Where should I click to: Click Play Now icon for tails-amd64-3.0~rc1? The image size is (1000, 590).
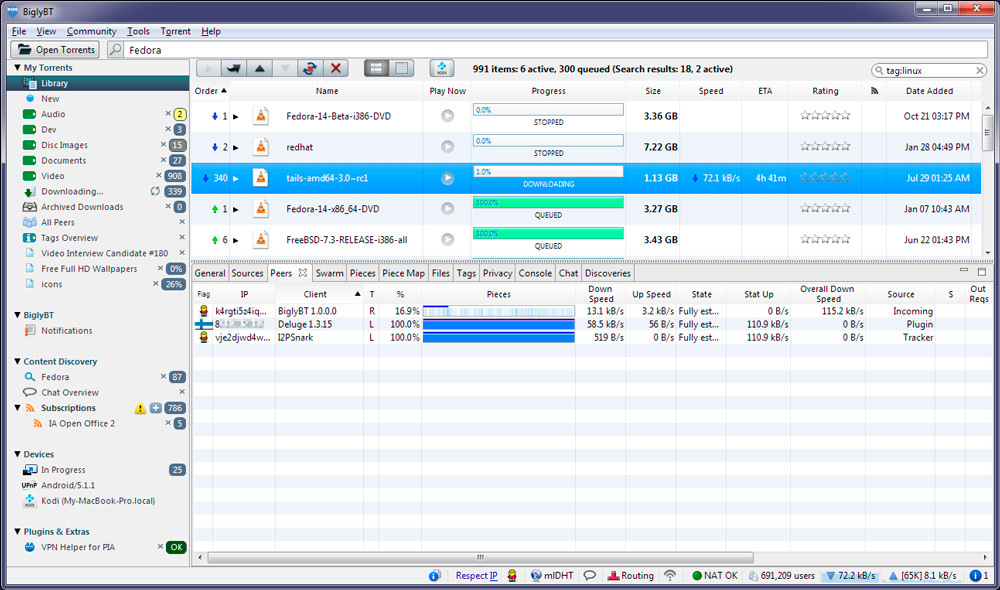(x=447, y=178)
